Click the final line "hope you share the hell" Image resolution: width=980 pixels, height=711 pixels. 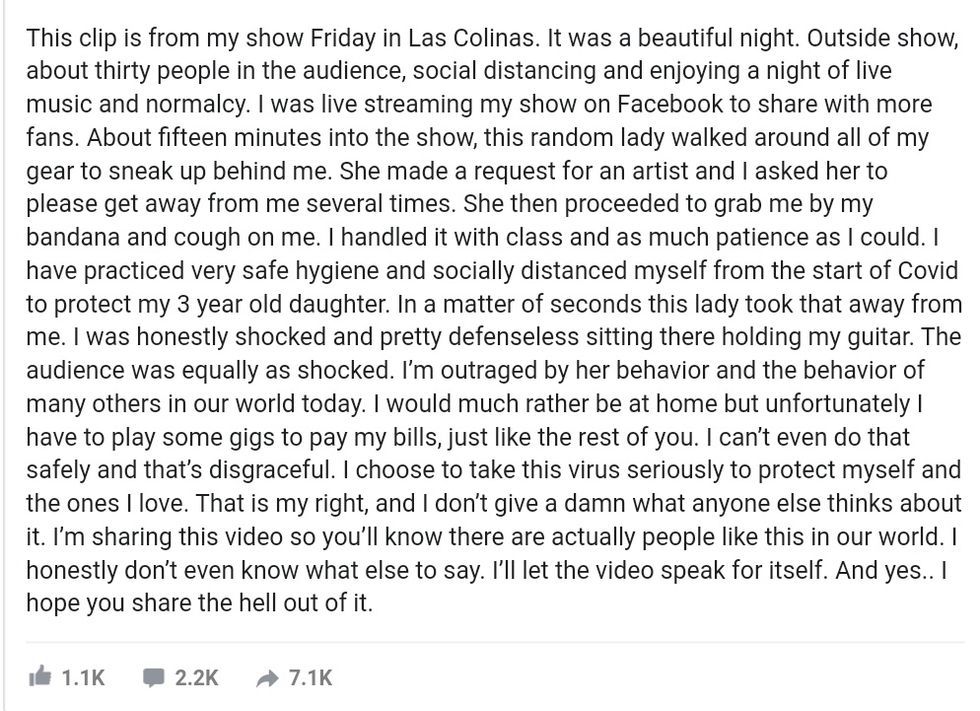pyautogui.click(x=150, y=604)
